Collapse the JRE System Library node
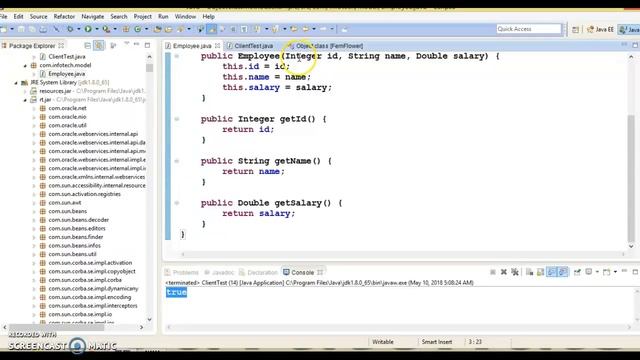 pyautogui.click(x=16, y=82)
